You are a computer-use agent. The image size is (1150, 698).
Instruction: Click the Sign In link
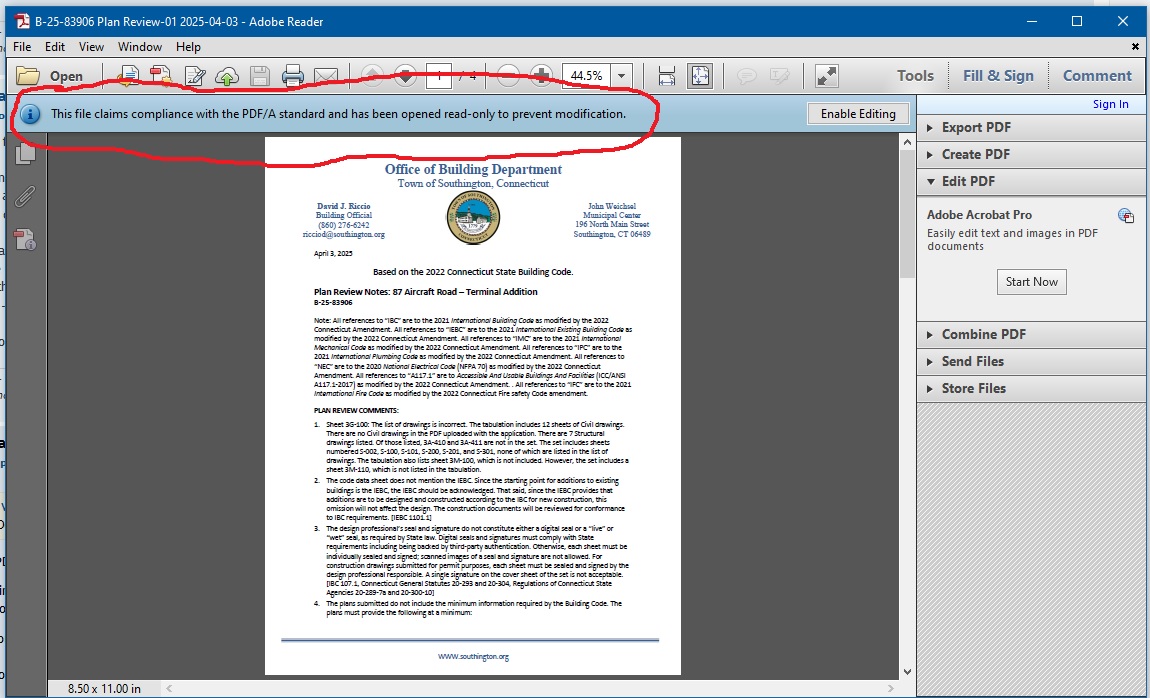coord(1110,104)
